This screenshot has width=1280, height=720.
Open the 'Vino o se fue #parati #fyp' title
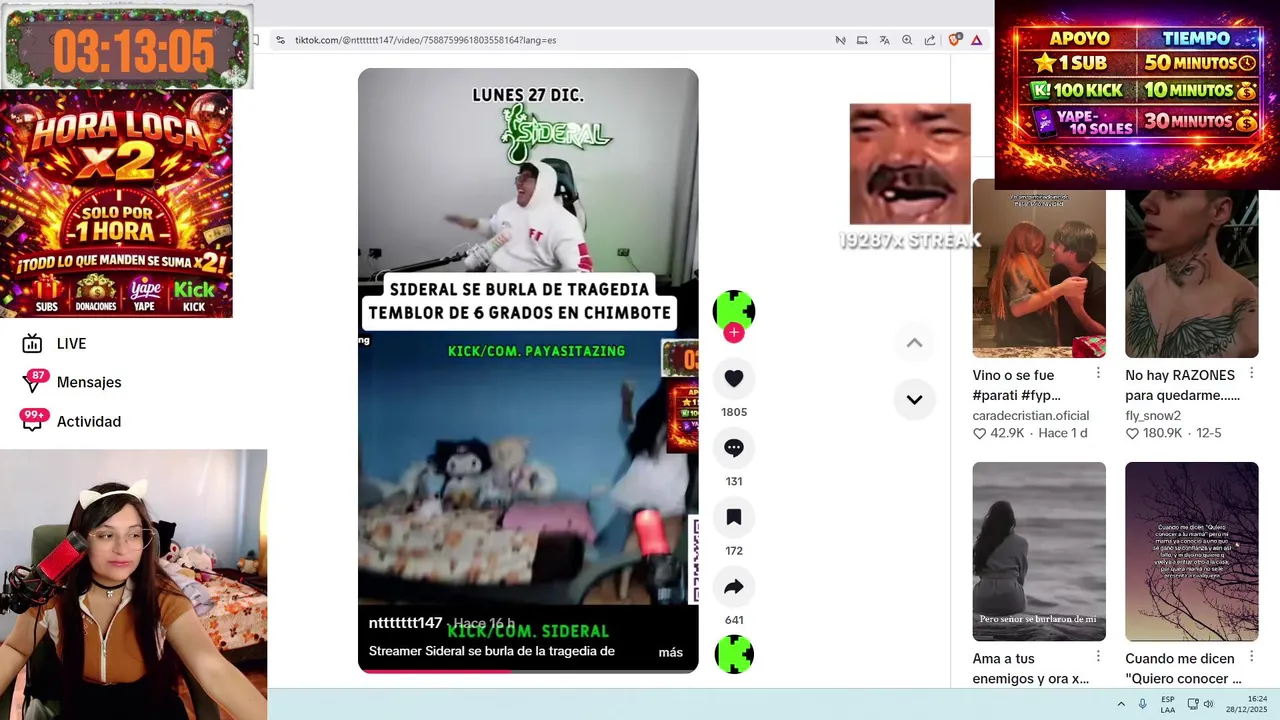1016,385
